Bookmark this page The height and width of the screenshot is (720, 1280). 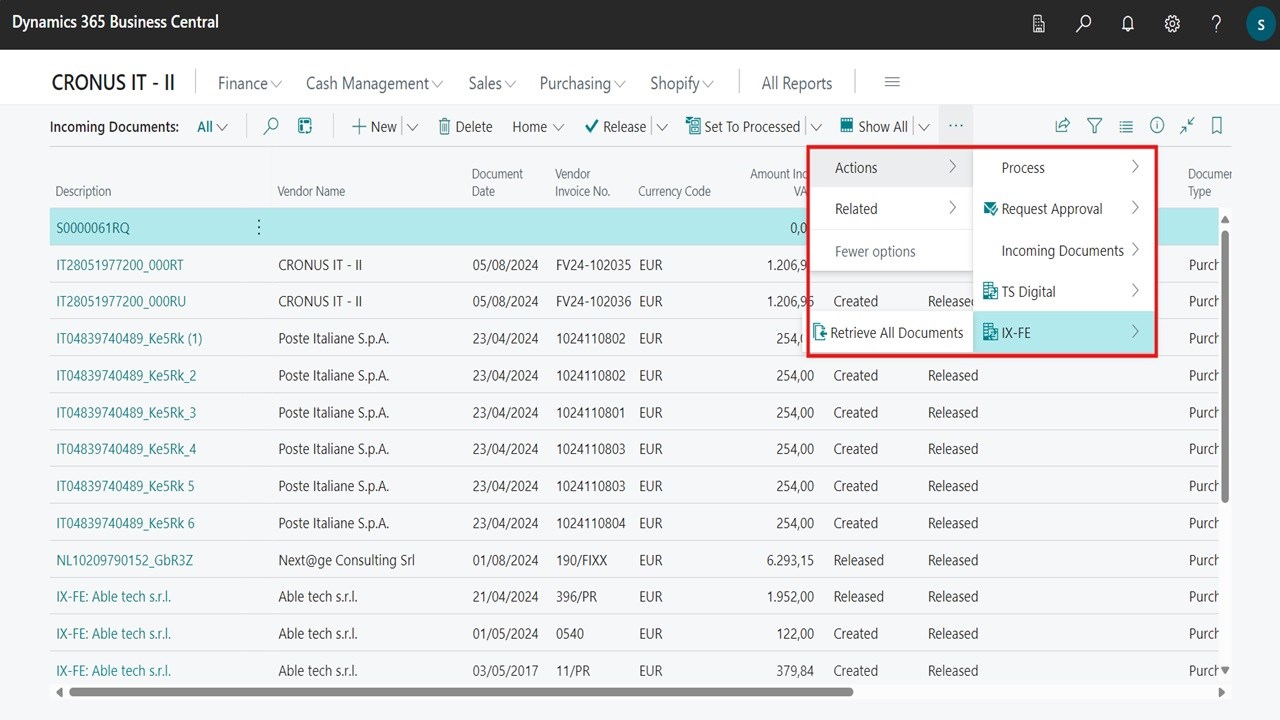tap(1217, 126)
